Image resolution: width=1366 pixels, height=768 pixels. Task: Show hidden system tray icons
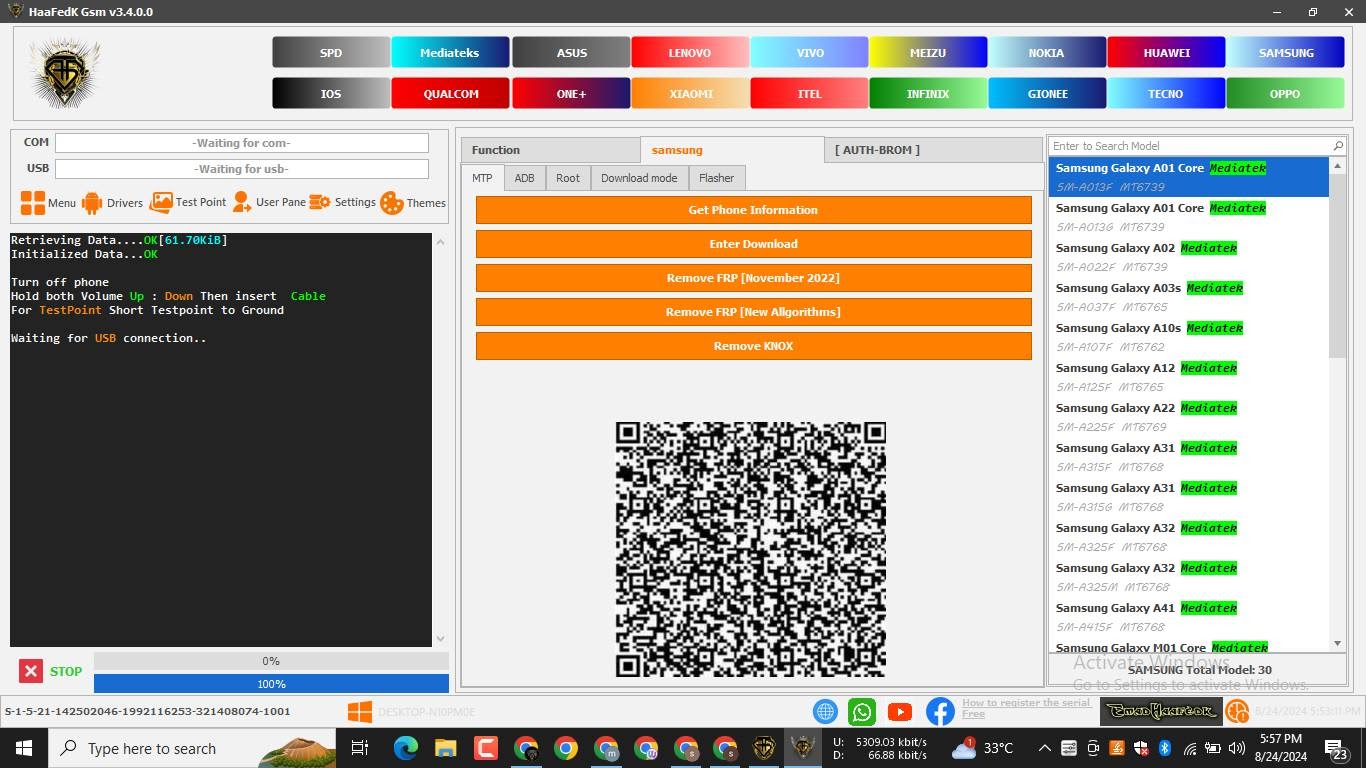1045,748
